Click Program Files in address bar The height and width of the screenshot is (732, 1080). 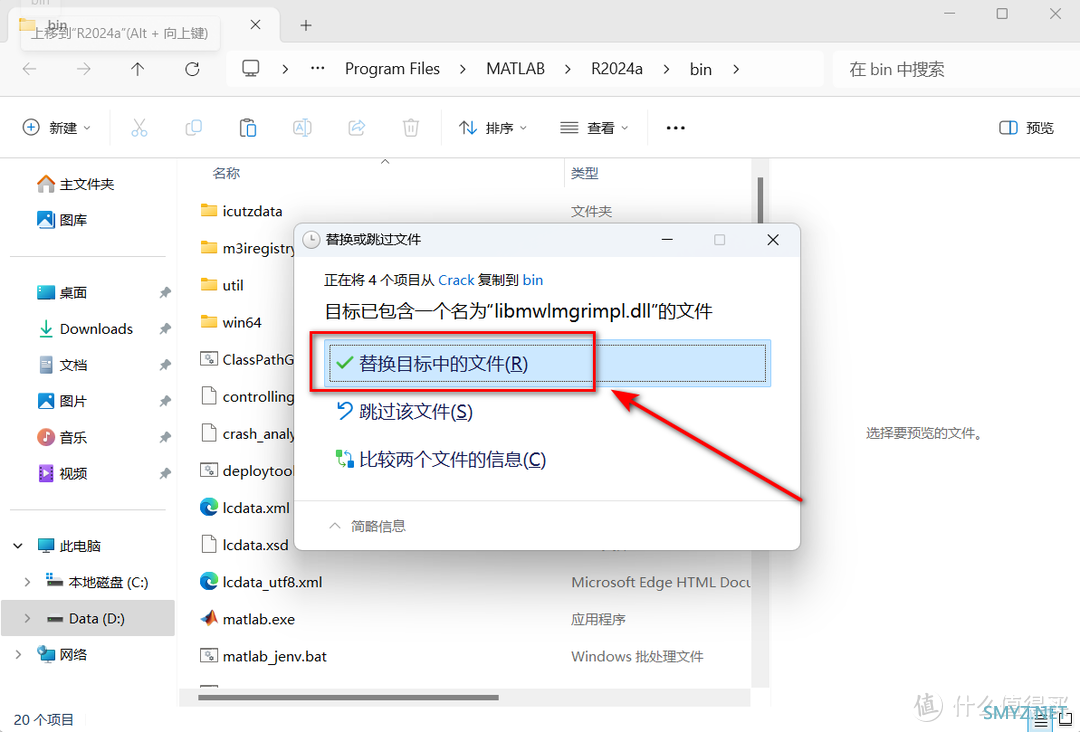[x=392, y=69]
